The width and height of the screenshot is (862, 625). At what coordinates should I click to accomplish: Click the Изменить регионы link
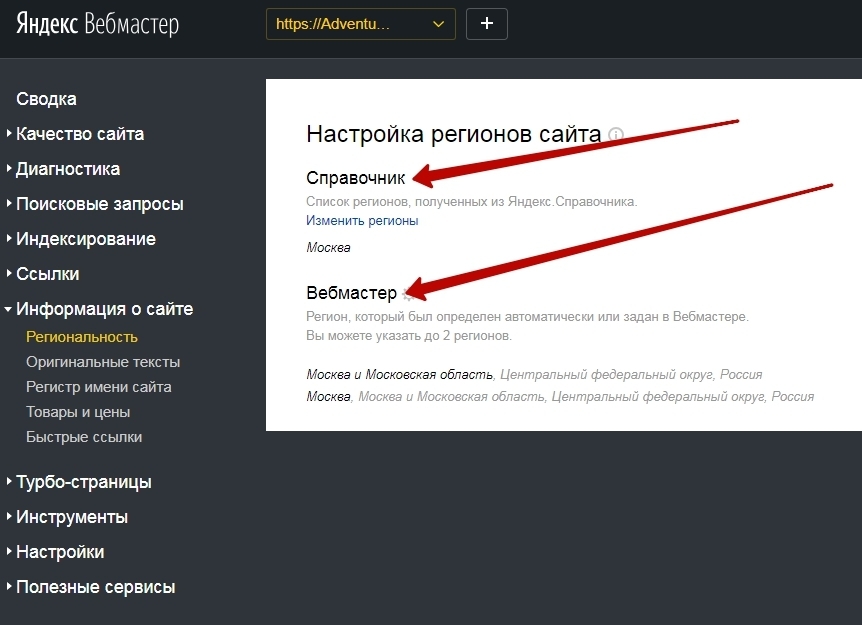click(361, 220)
